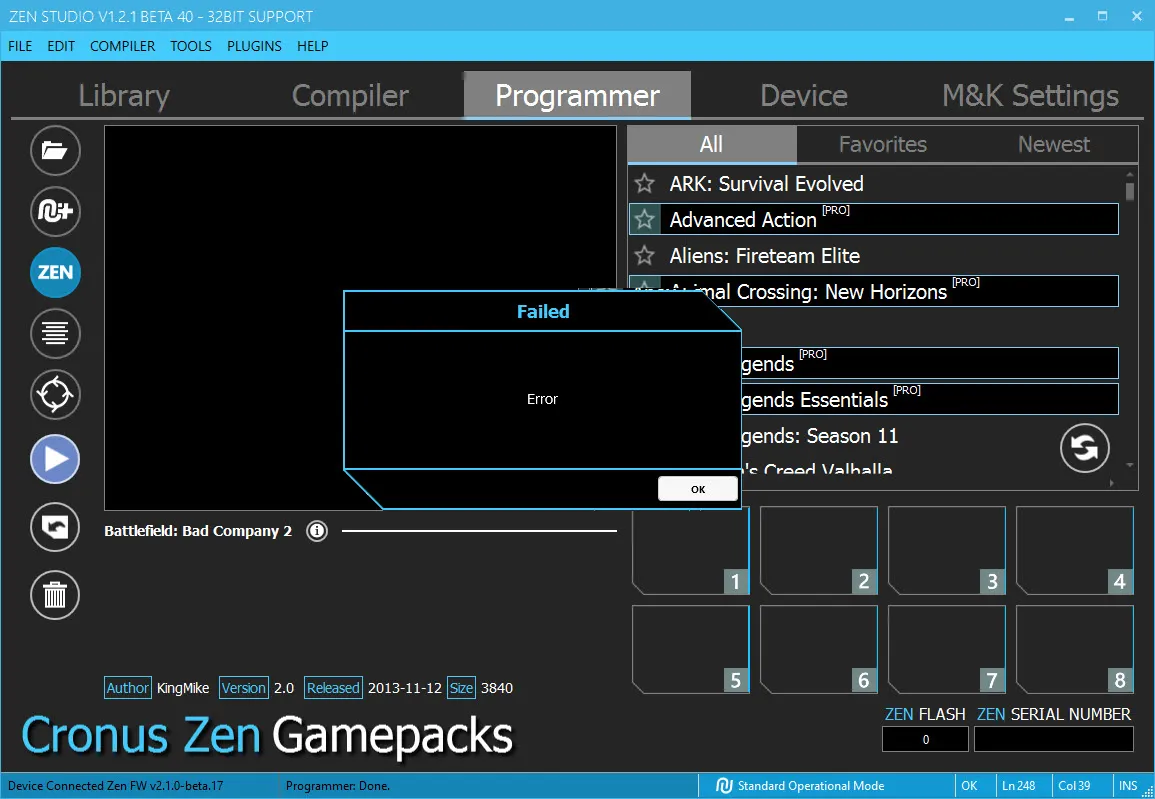Select the add gamepack sidebar icon
This screenshot has height=799, width=1155.
(x=55, y=212)
